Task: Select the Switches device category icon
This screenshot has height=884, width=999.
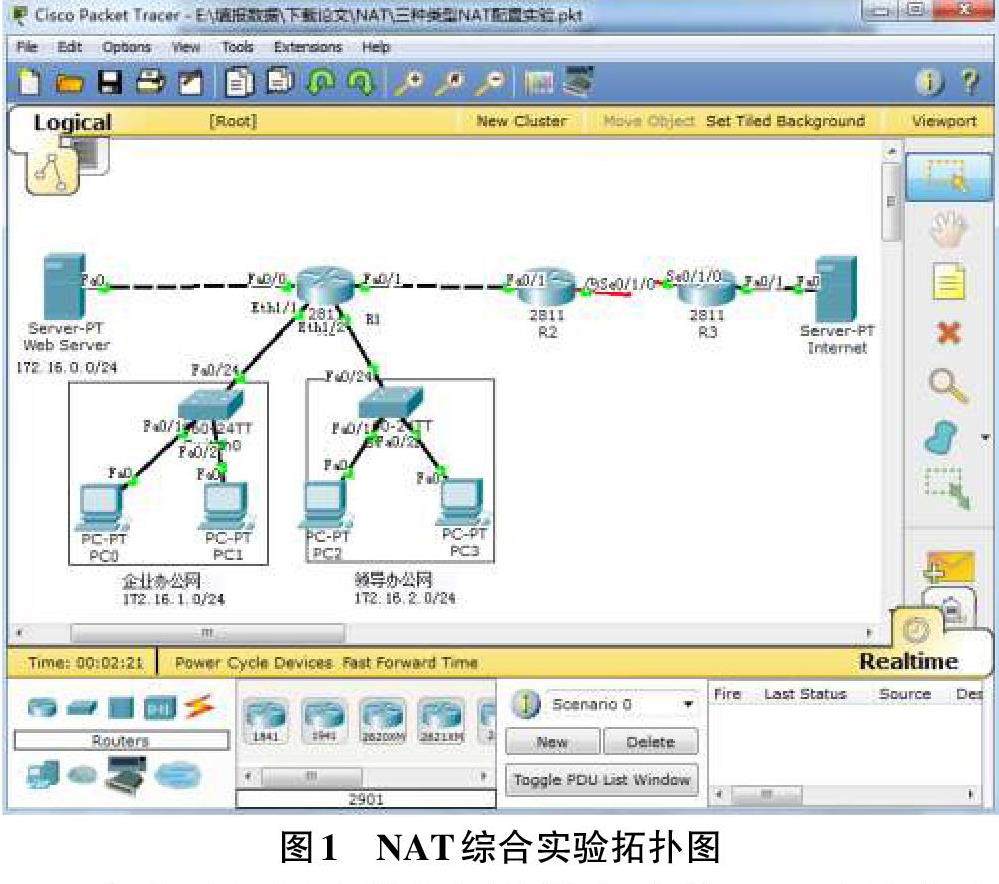Action: (82, 707)
